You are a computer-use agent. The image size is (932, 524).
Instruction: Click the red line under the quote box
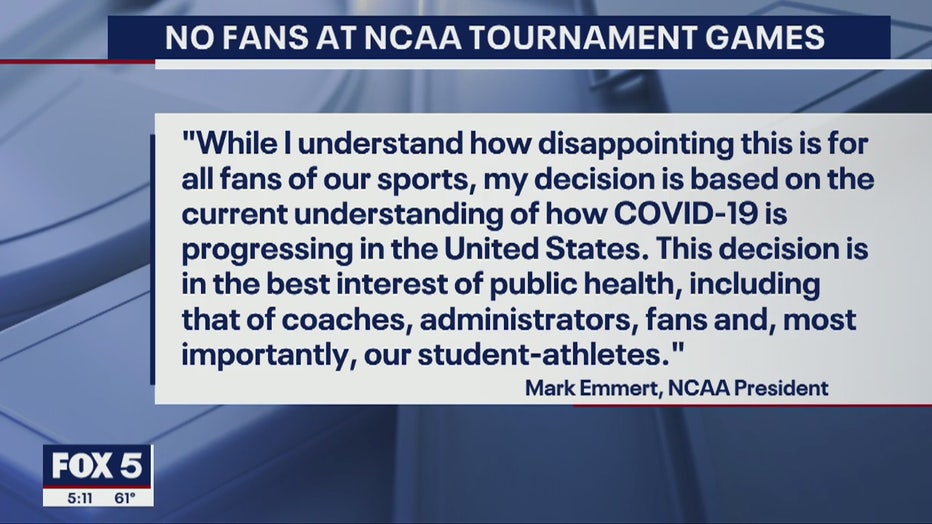(x=752, y=405)
